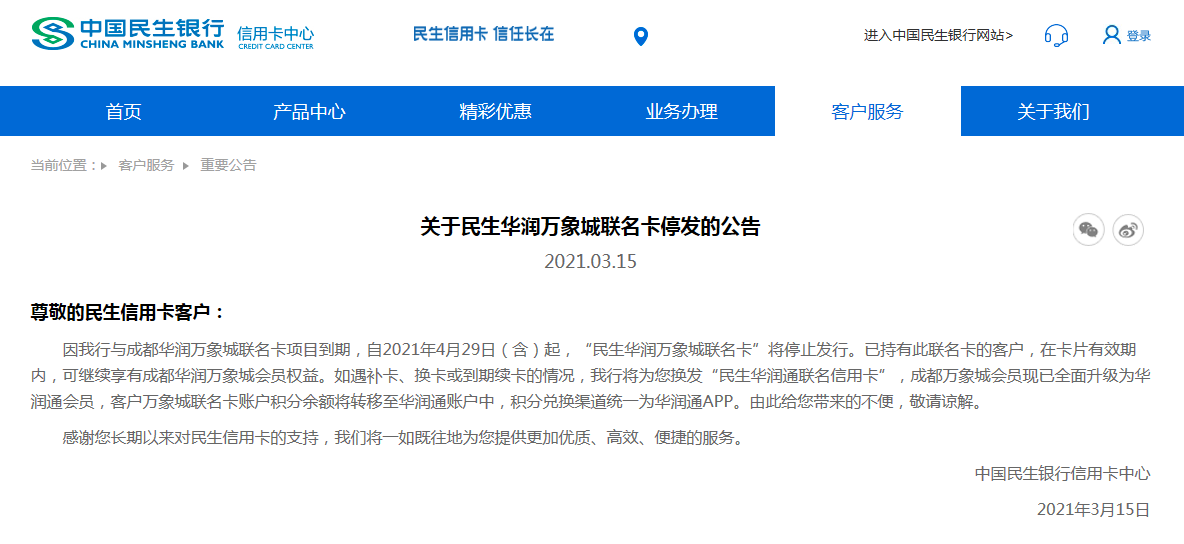The height and width of the screenshot is (544, 1184).
Task: Click the user profile login icon
Action: pyautogui.click(x=1112, y=35)
